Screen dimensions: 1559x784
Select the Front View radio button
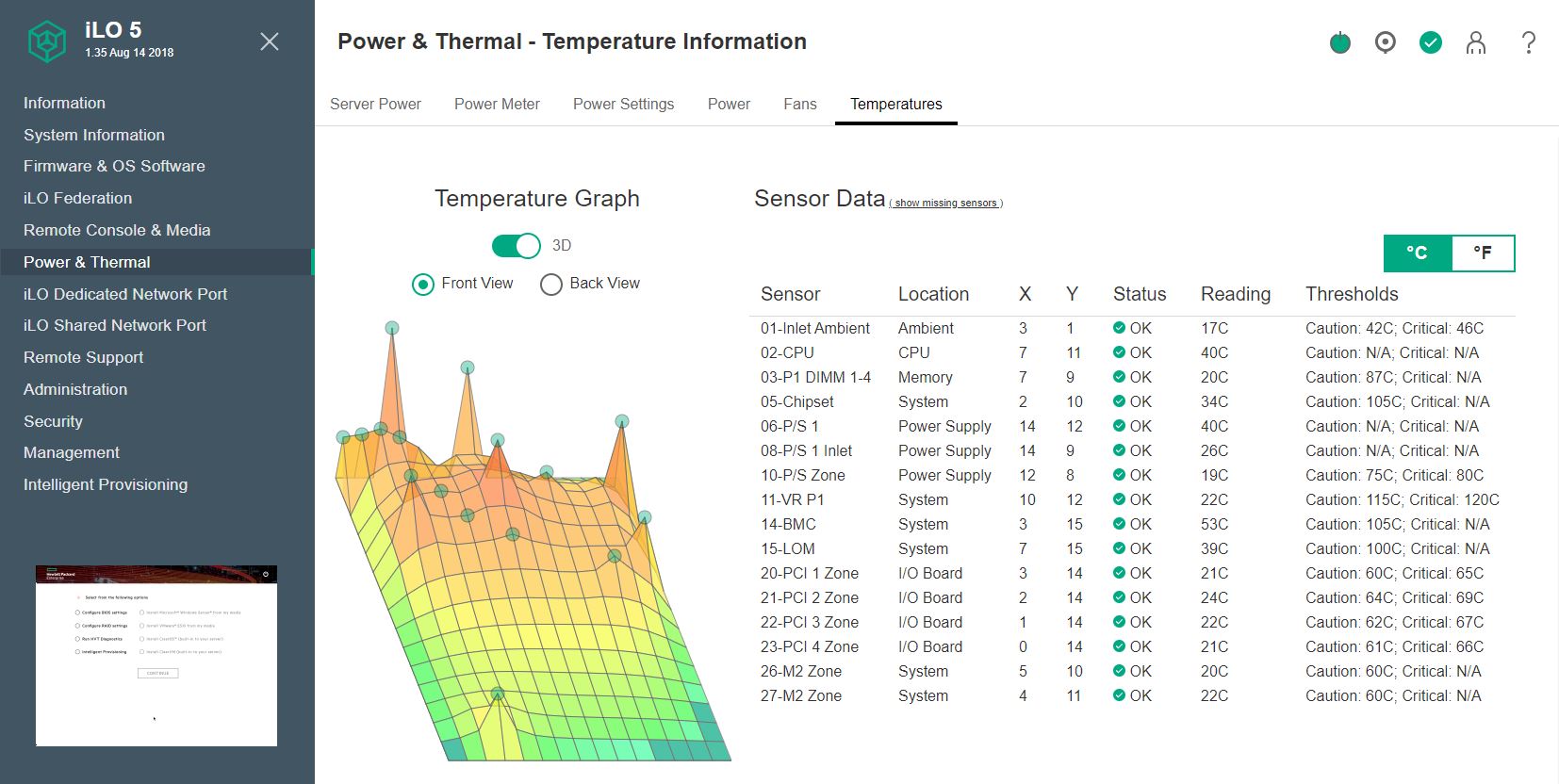[423, 284]
